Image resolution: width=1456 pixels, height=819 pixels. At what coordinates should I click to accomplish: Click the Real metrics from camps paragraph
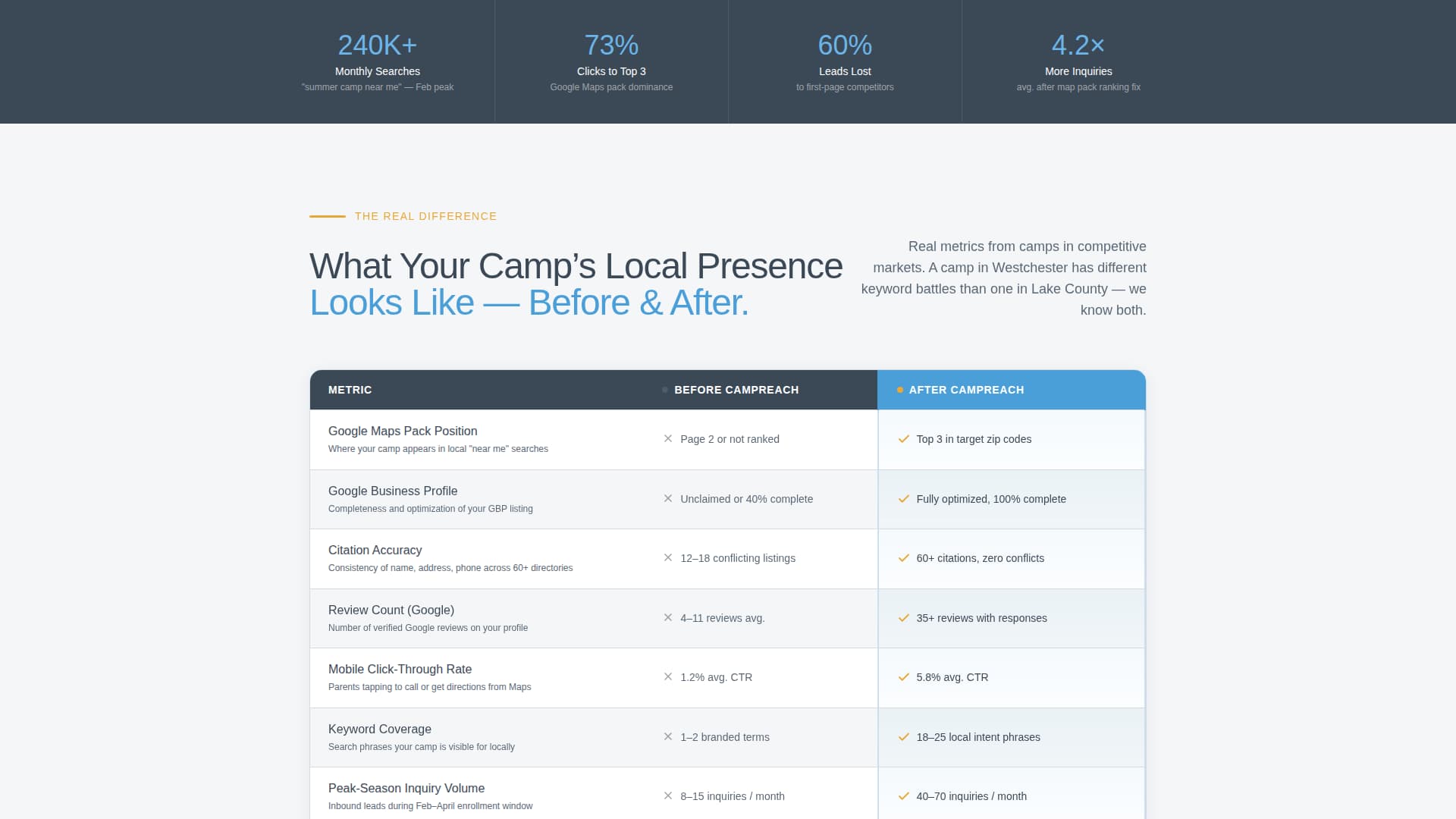(x=1003, y=278)
